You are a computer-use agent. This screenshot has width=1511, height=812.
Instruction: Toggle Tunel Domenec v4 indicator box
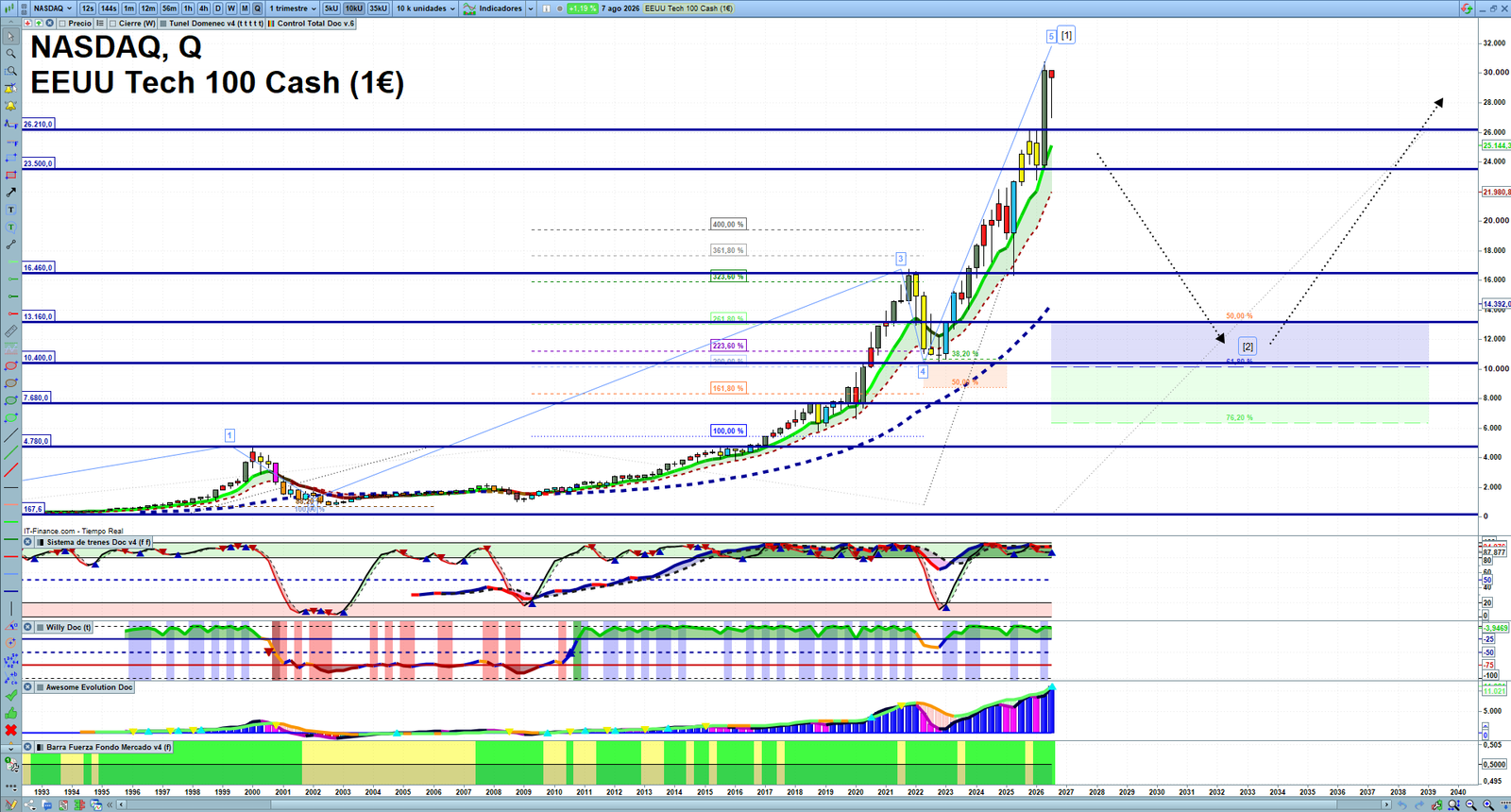point(163,23)
